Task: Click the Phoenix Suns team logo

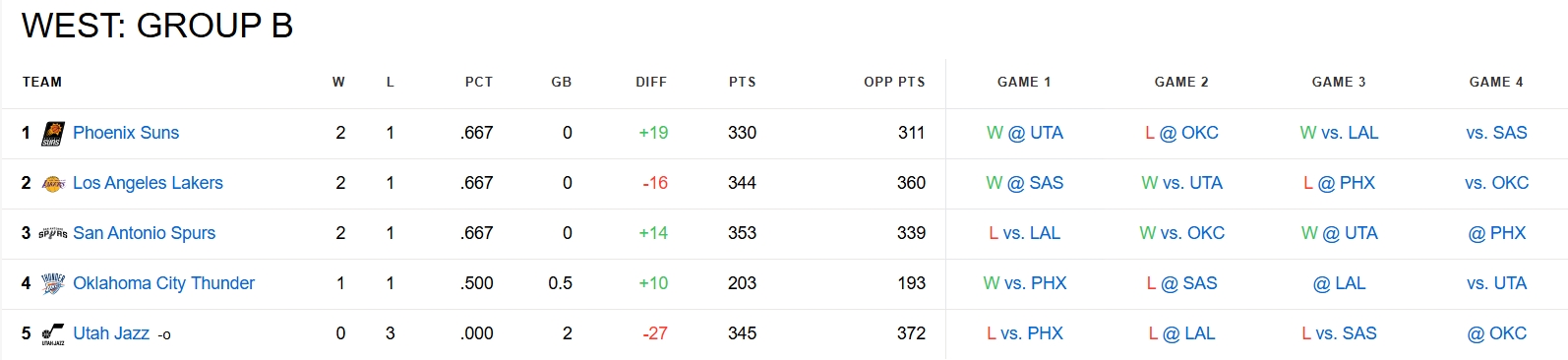Action: [x=52, y=134]
